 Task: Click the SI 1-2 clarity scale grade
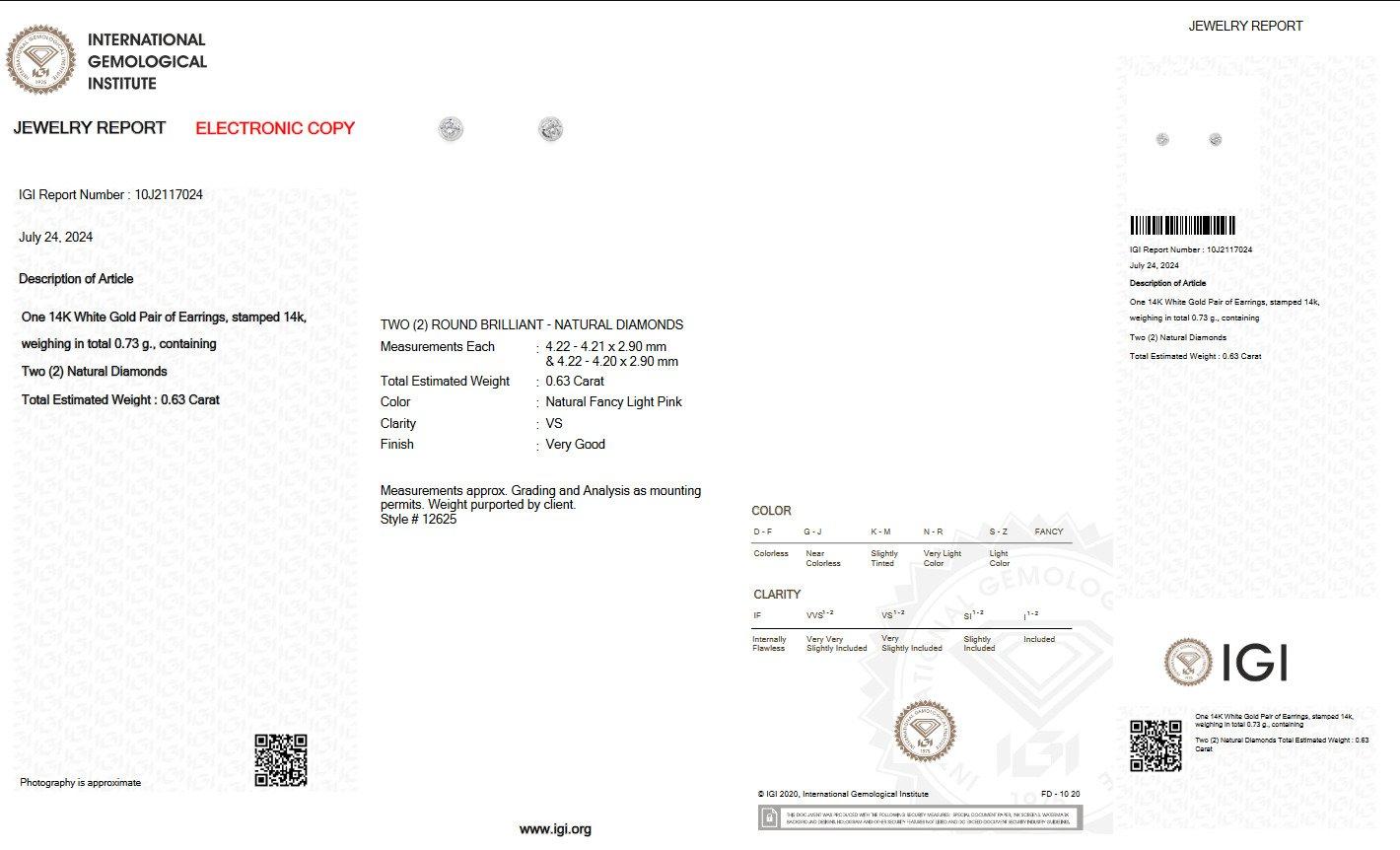point(973,614)
